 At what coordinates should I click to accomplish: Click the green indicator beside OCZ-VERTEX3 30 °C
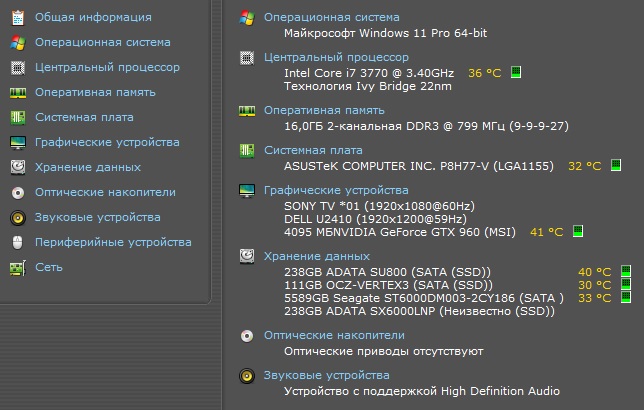point(626,284)
